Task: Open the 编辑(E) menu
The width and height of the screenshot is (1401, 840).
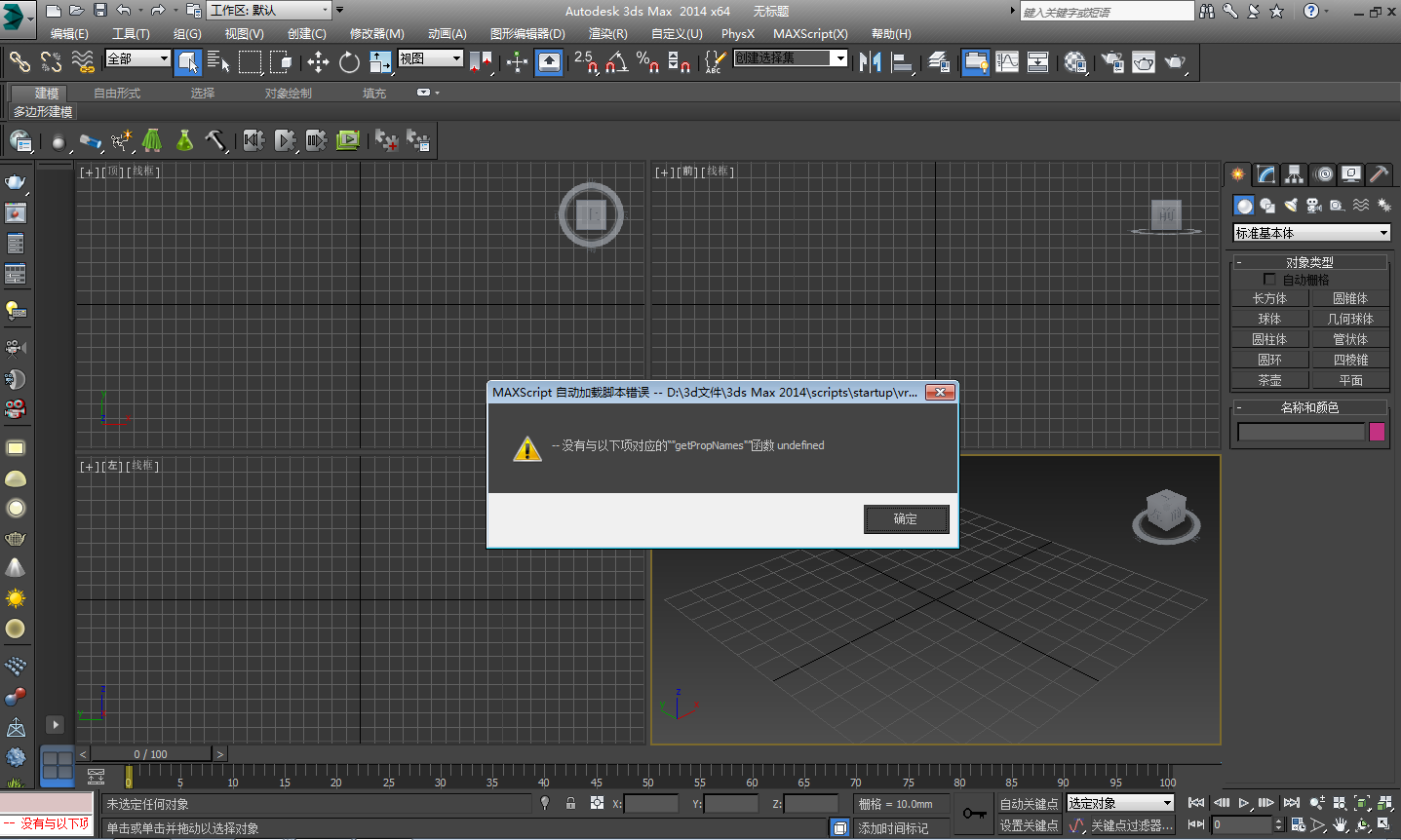Action: coord(69,34)
